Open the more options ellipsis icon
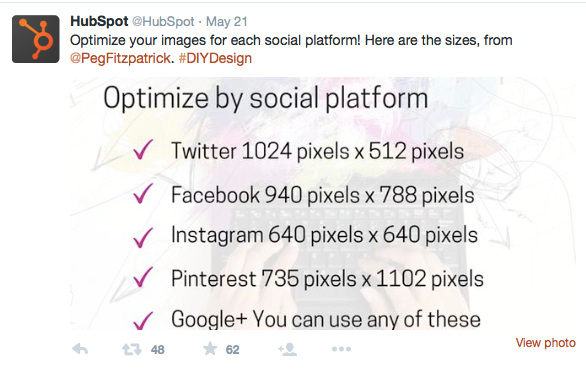Viewport: 586px width, 371px height. [341, 349]
